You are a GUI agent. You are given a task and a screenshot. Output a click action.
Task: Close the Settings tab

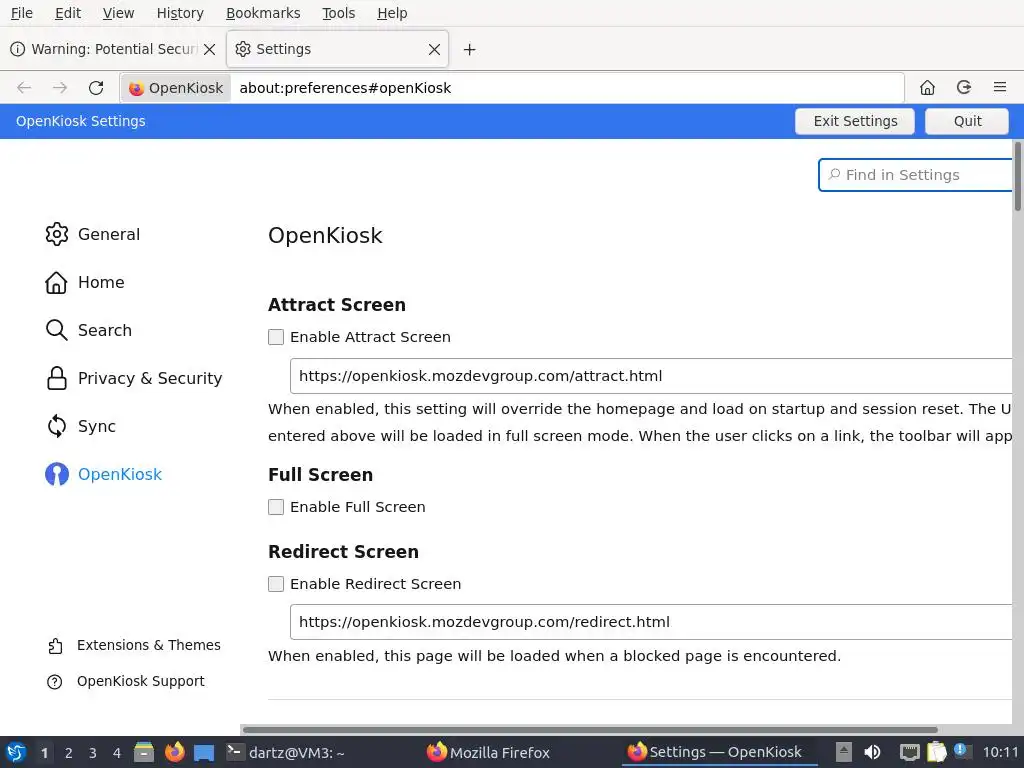(434, 50)
